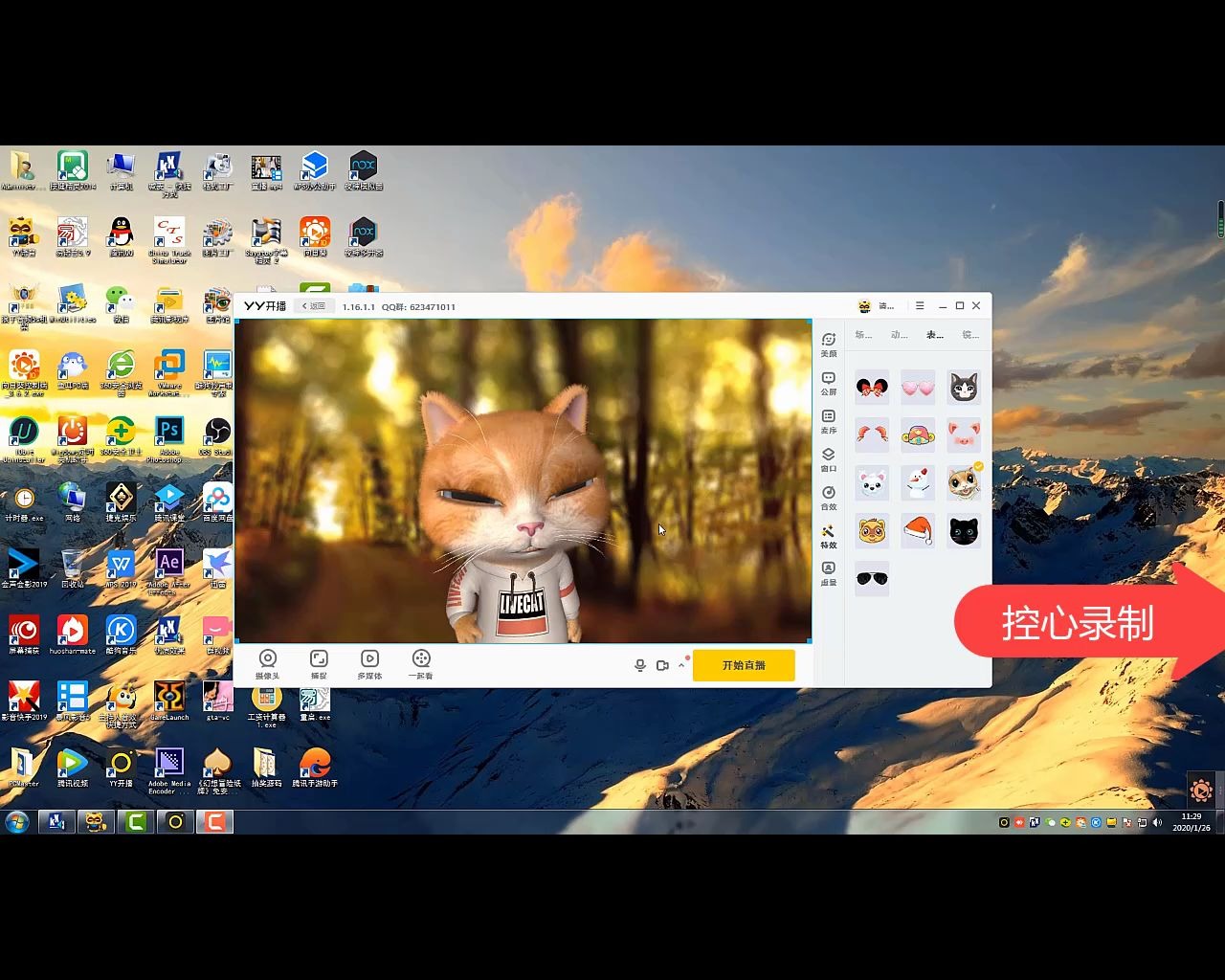This screenshot has width=1225, height=980.
Task: Open the 多媒体 multimedia source
Action: (369, 664)
